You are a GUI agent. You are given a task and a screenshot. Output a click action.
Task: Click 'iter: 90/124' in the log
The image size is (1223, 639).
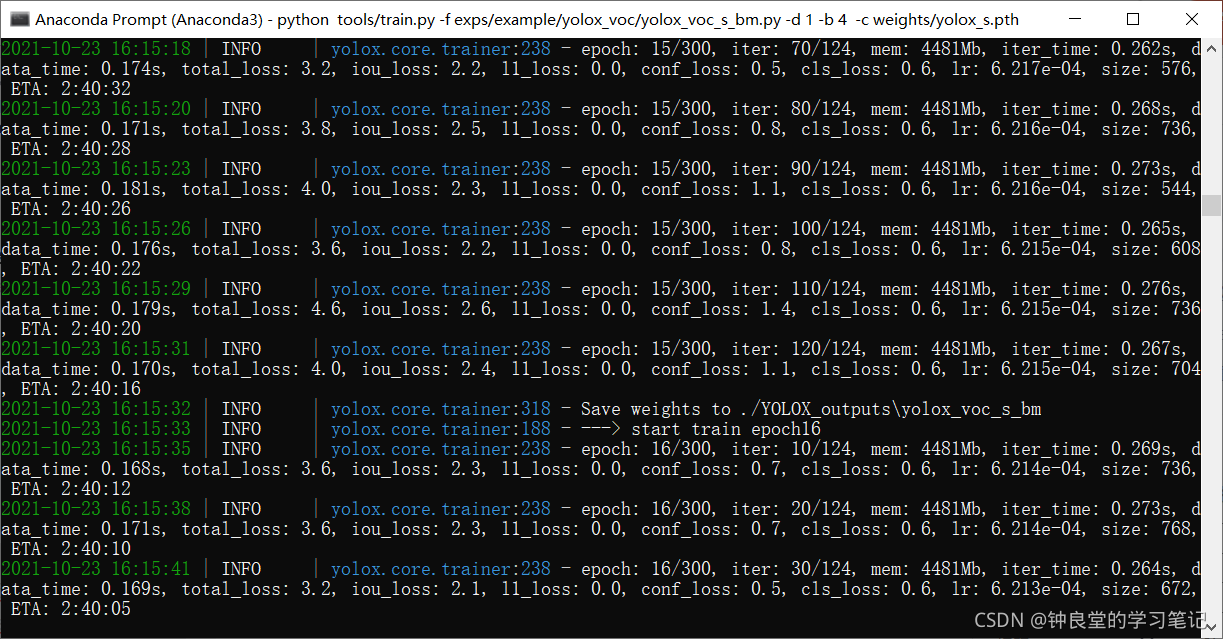pyautogui.click(x=791, y=169)
